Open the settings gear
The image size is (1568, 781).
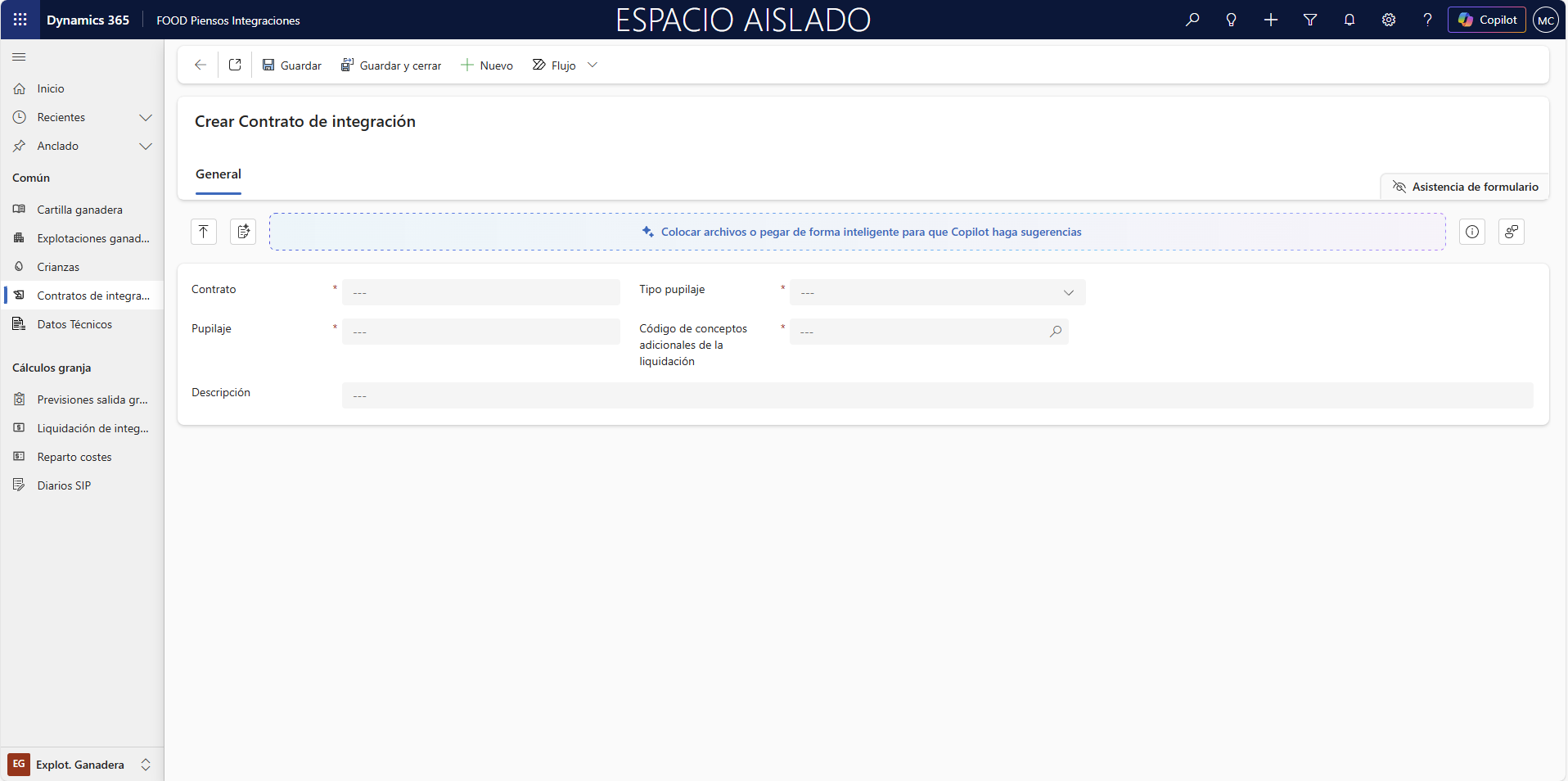[x=1389, y=20]
